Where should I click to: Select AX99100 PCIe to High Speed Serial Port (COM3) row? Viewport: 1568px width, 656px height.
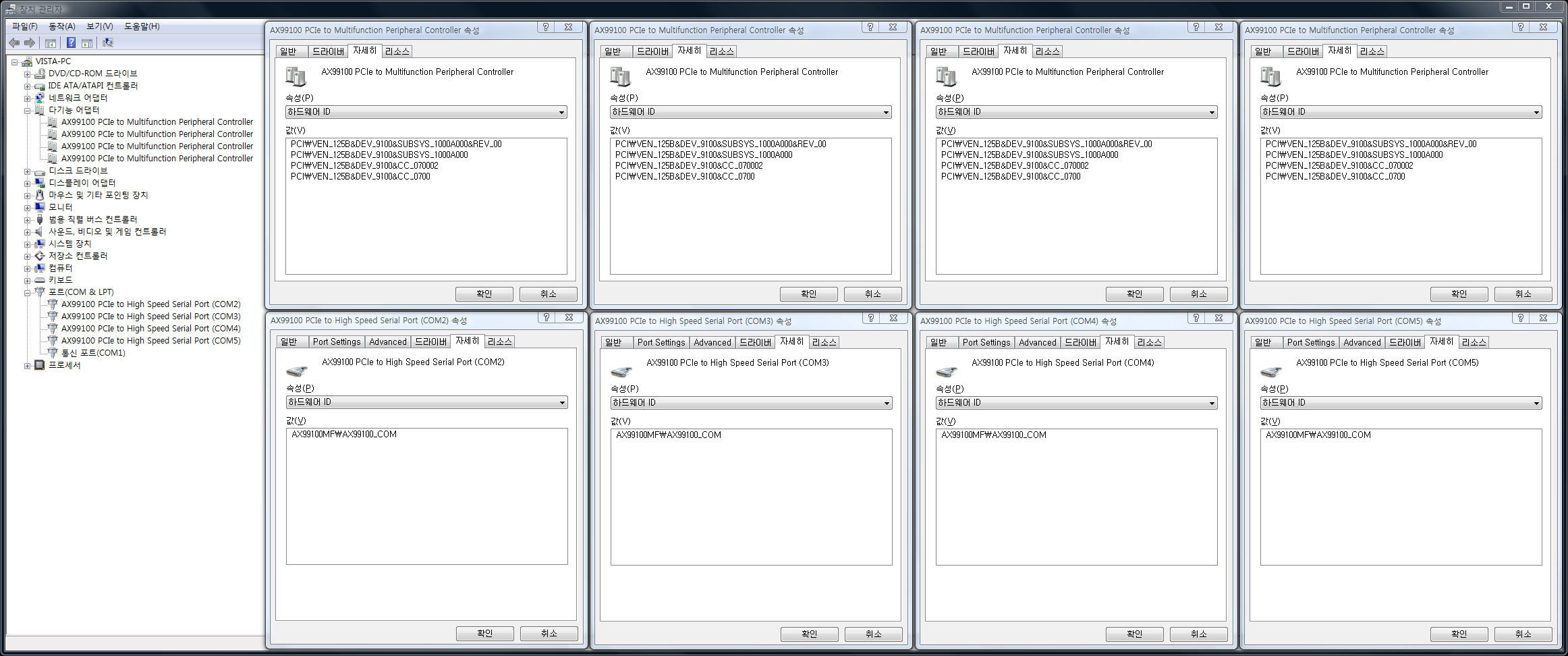[151, 317]
